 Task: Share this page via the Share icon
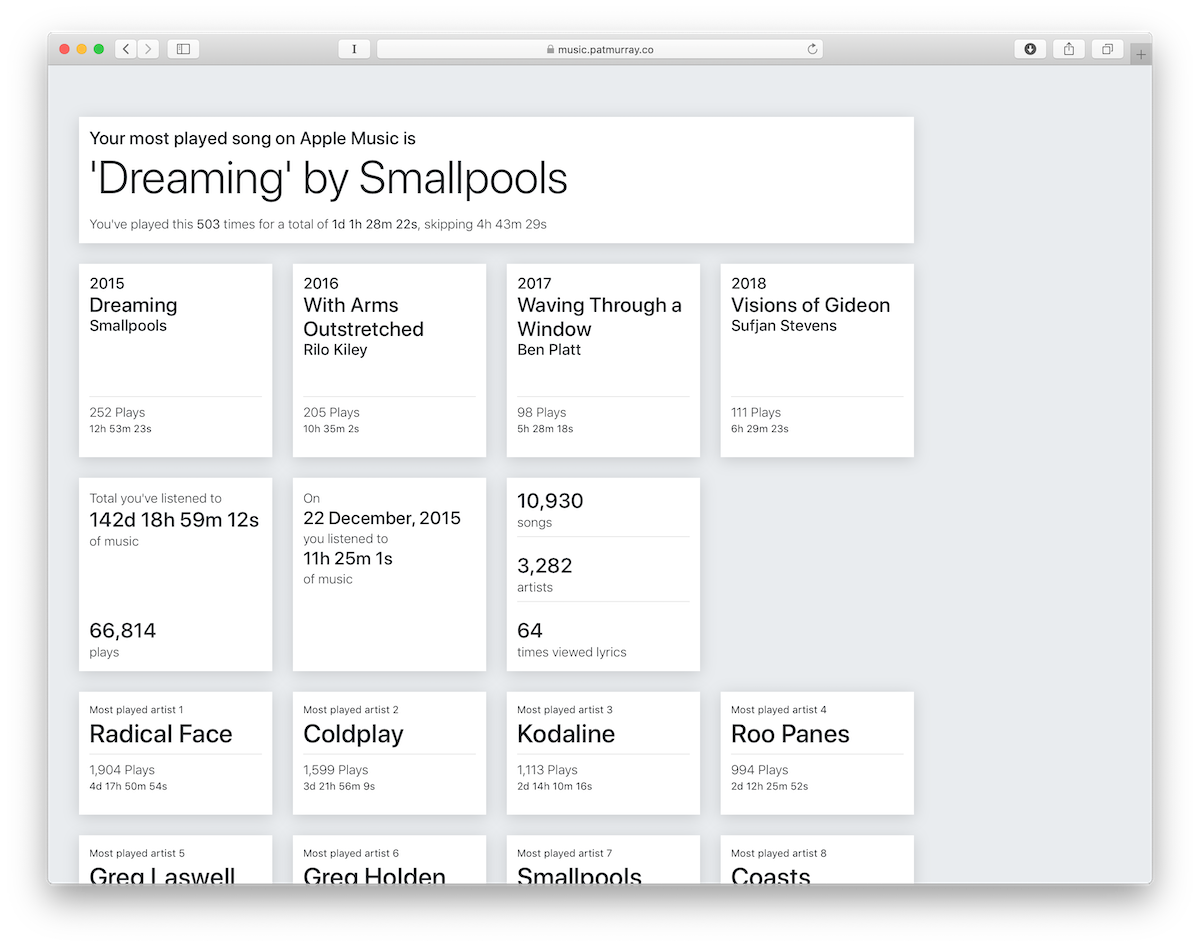1068,48
